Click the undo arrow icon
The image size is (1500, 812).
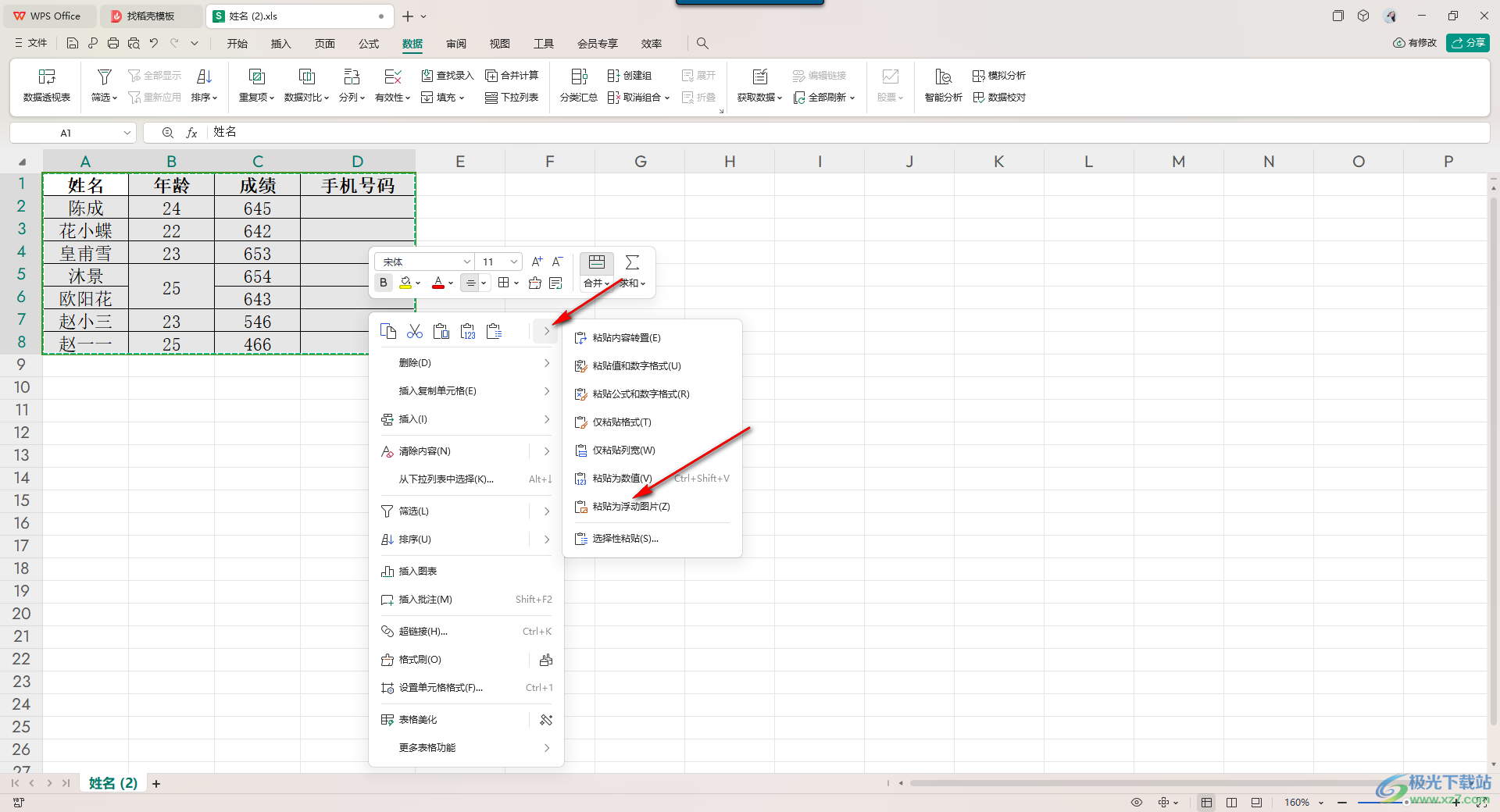pyautogui.click(x=154, y=44)
